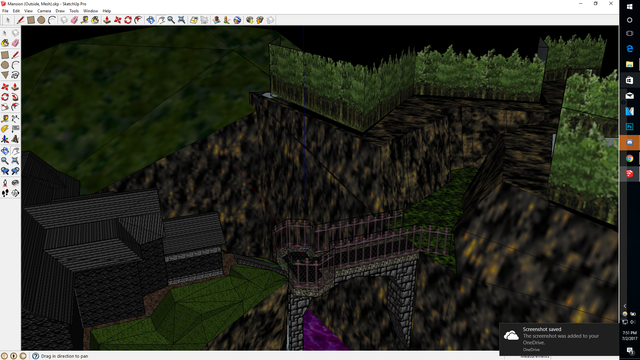This screenshot has height=360, width=640.
Task: Click Make Component in left toolbar
Action: (15, 33)
